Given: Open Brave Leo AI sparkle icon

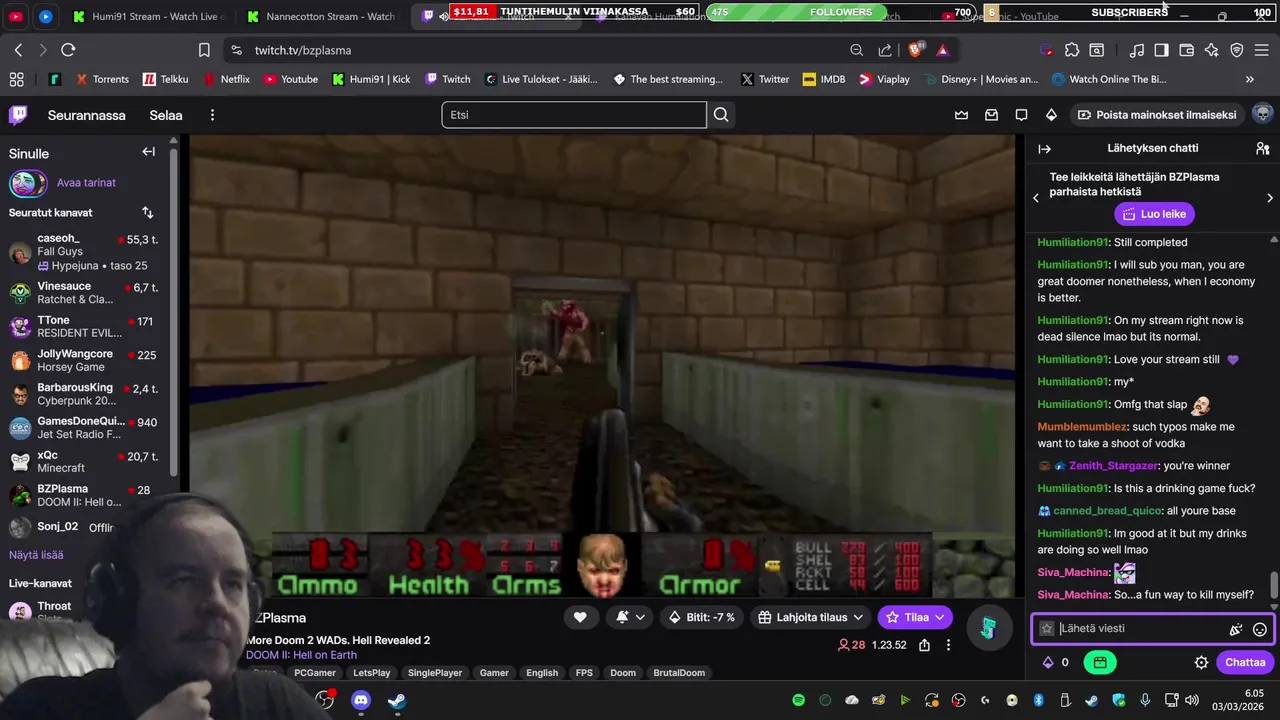Looking at the screenshot, I should [x=1211, y=50].
